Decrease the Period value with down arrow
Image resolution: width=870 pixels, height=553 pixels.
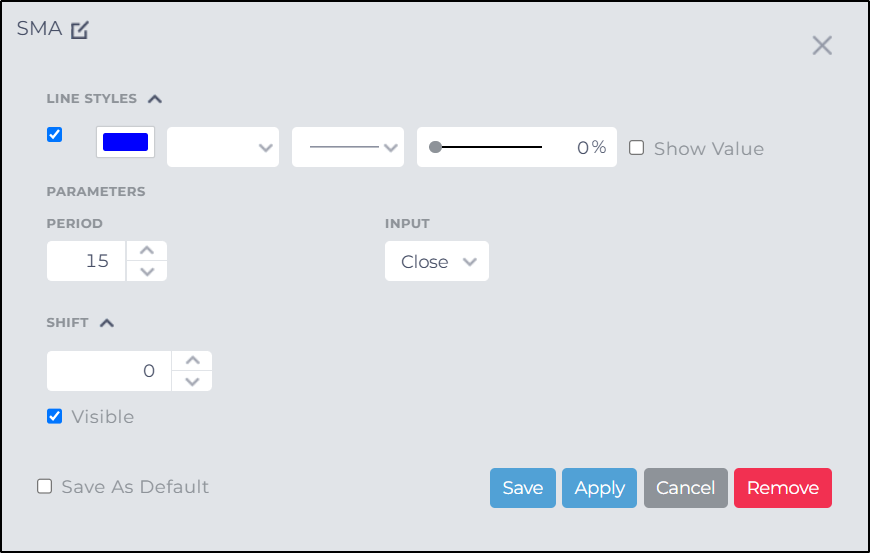tap(147, 271)
